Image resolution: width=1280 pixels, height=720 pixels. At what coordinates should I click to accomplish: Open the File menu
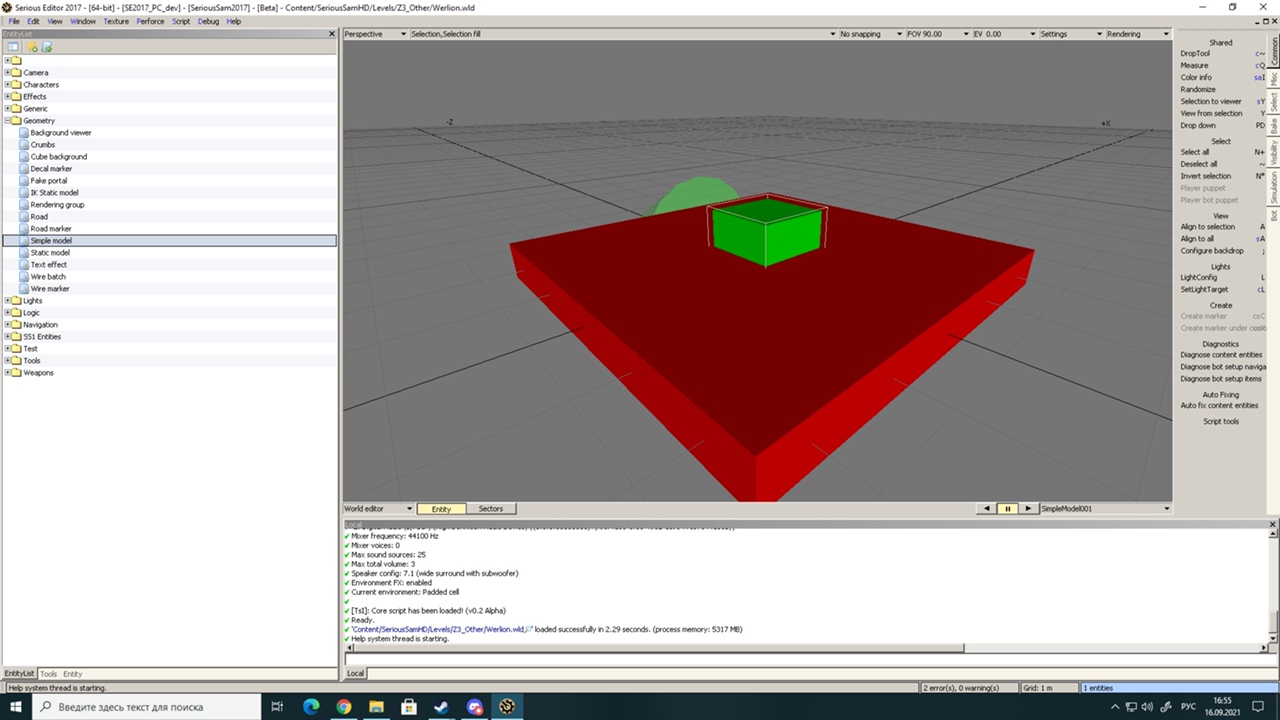(x=14, y=21)
